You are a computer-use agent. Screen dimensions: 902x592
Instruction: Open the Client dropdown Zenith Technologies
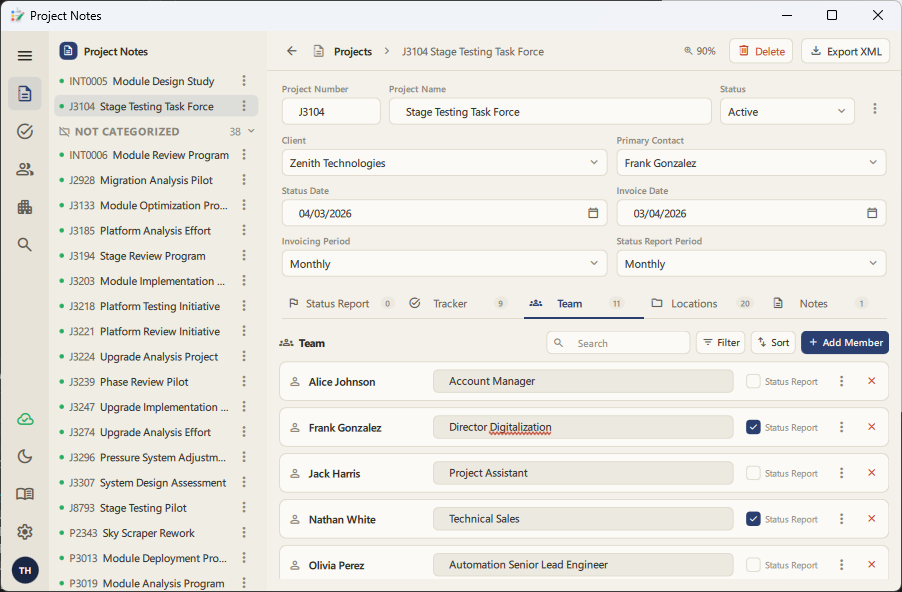pos(444,163)
